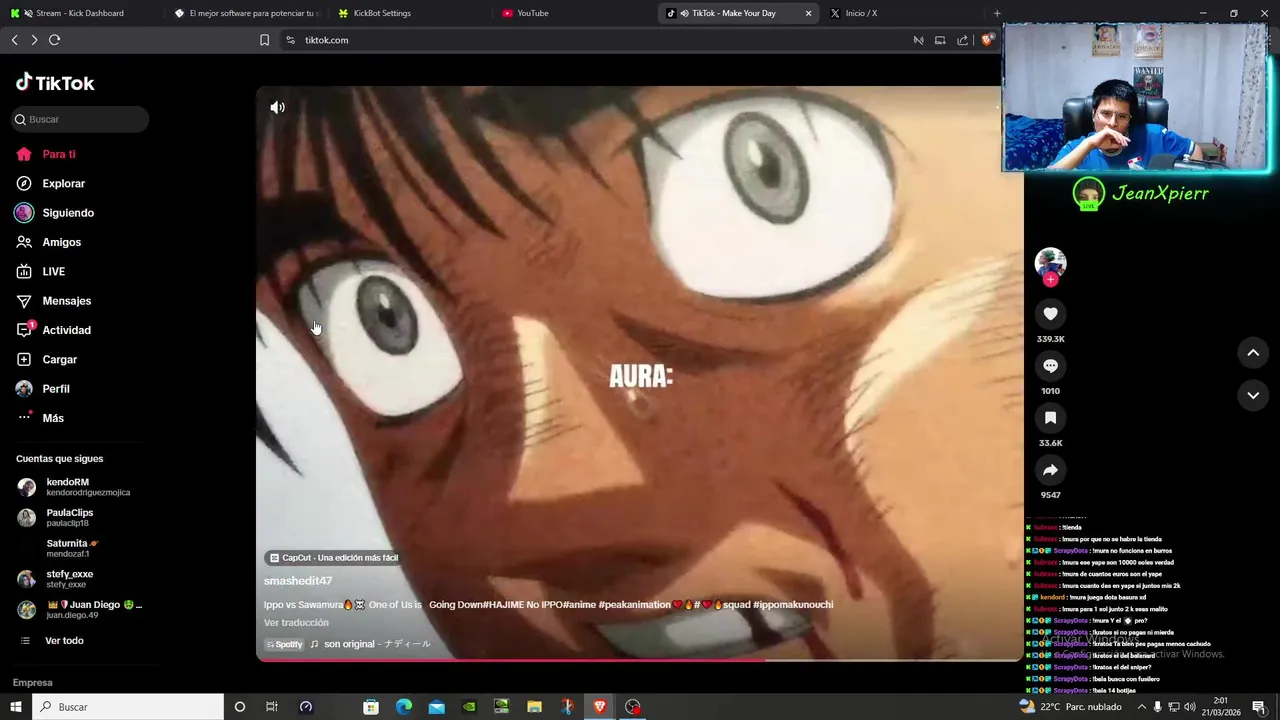Show hidden system tray icons

click(1141, 707)
